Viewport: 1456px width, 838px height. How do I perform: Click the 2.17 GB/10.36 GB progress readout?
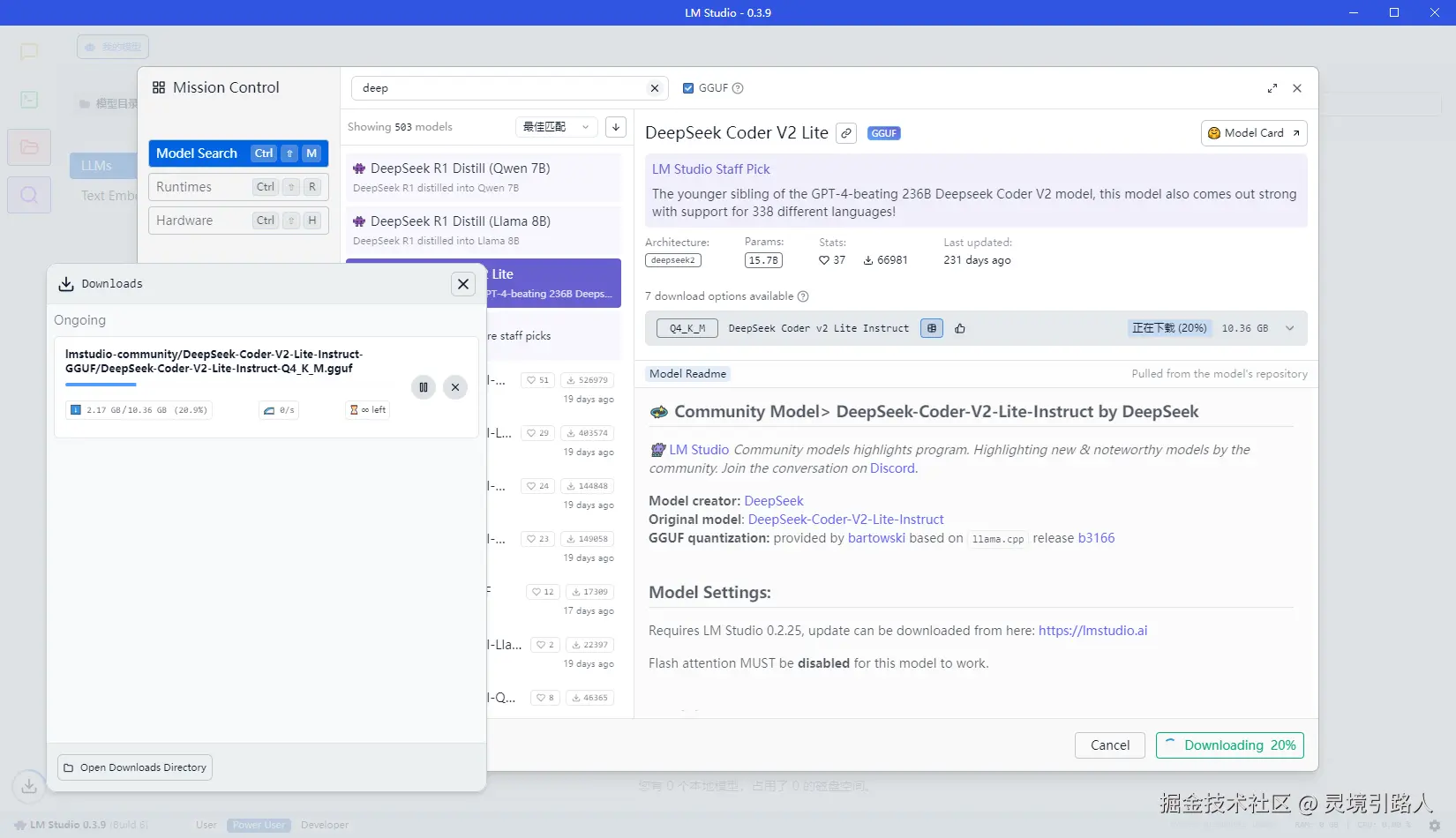139,410
